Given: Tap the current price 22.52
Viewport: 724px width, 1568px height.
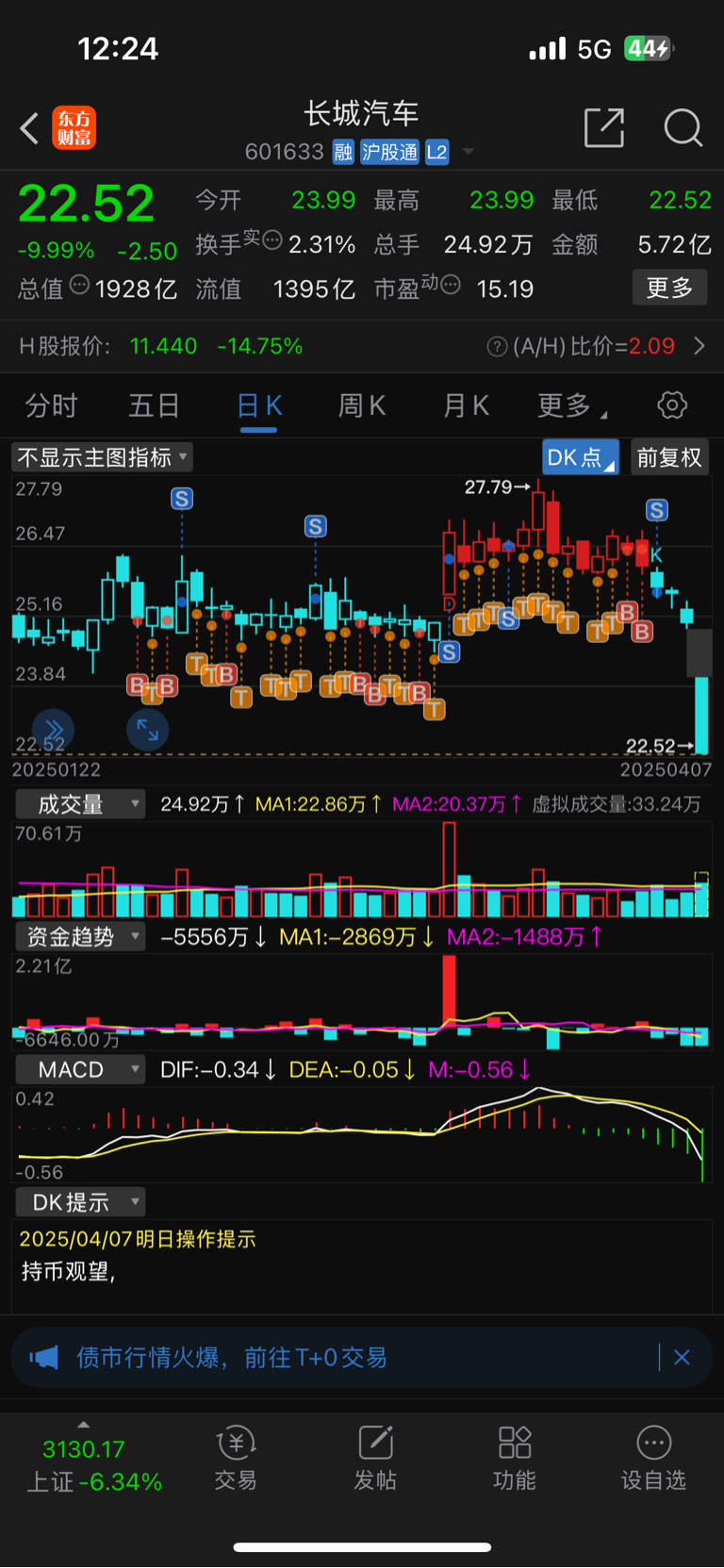Looking at the screenshot, I should (86, 203).
